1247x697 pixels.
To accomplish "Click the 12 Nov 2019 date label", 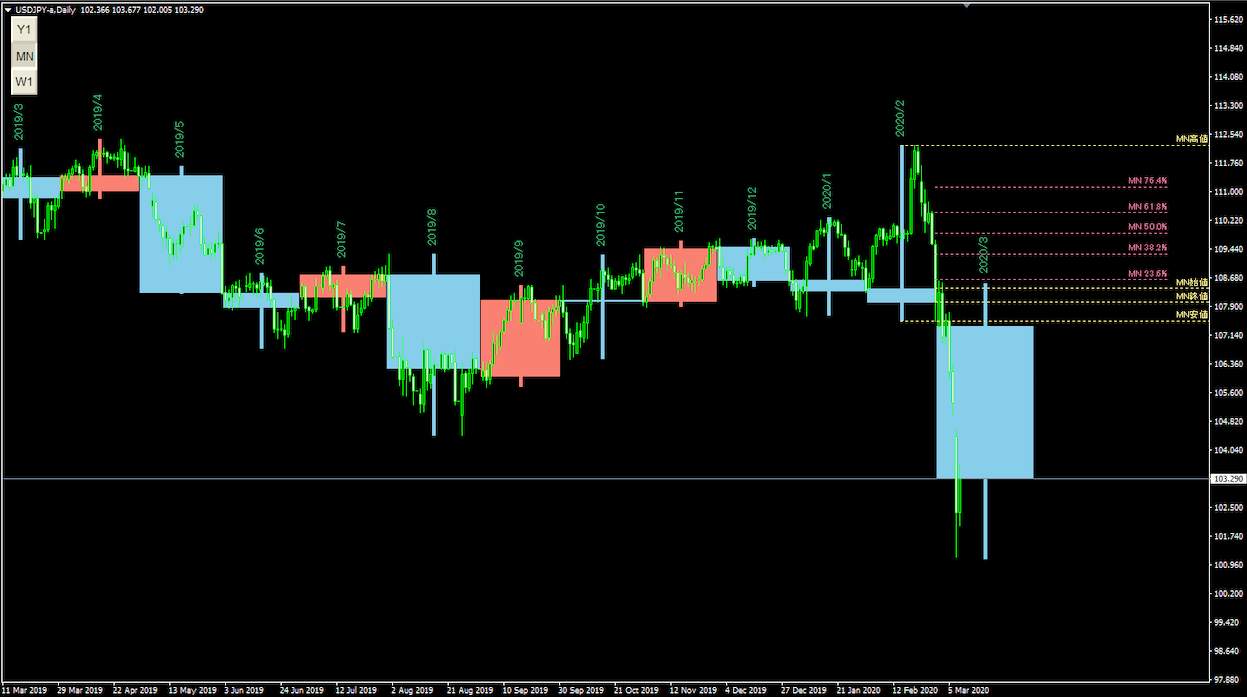I will pyautogui.click(x=692, y=690).
